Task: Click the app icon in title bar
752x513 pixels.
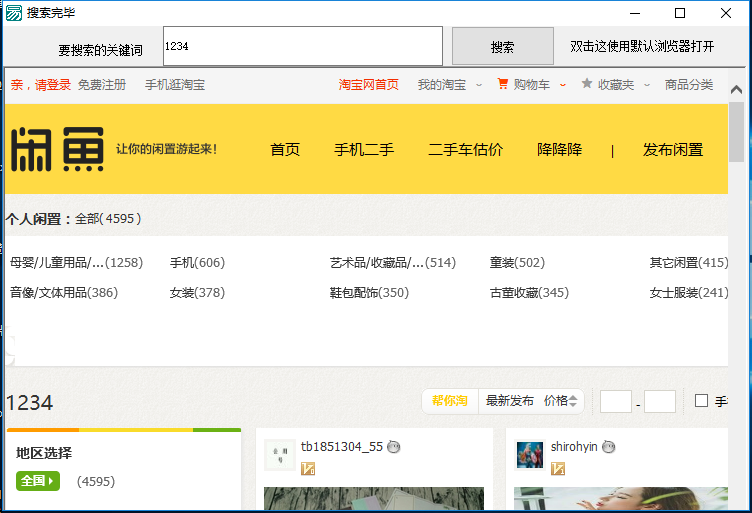Action: click(13, 13)
